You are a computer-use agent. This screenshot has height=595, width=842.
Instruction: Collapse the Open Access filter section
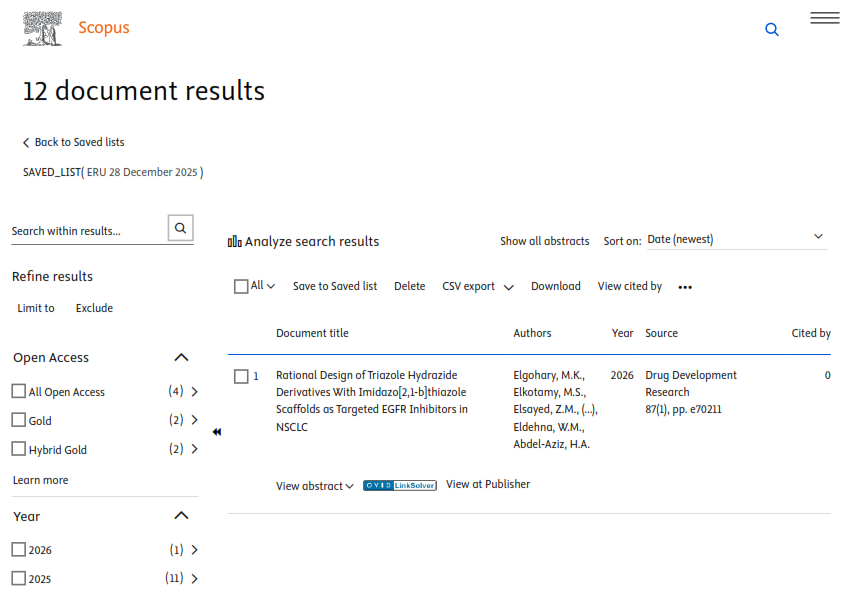point(181,357)
